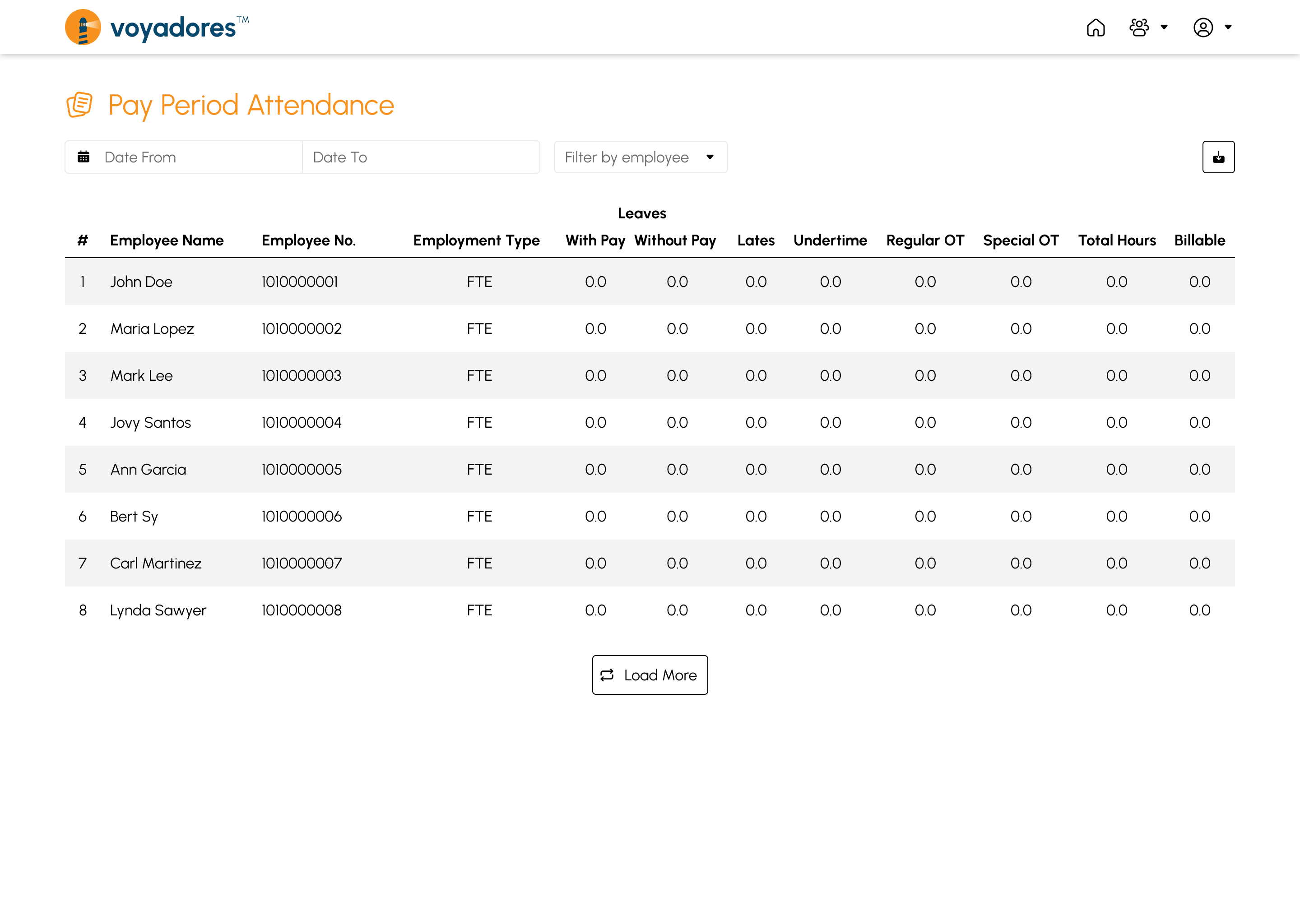
Task: Click FTE in Lynda Sawyer's row
Action: click(x=479, y=610)
